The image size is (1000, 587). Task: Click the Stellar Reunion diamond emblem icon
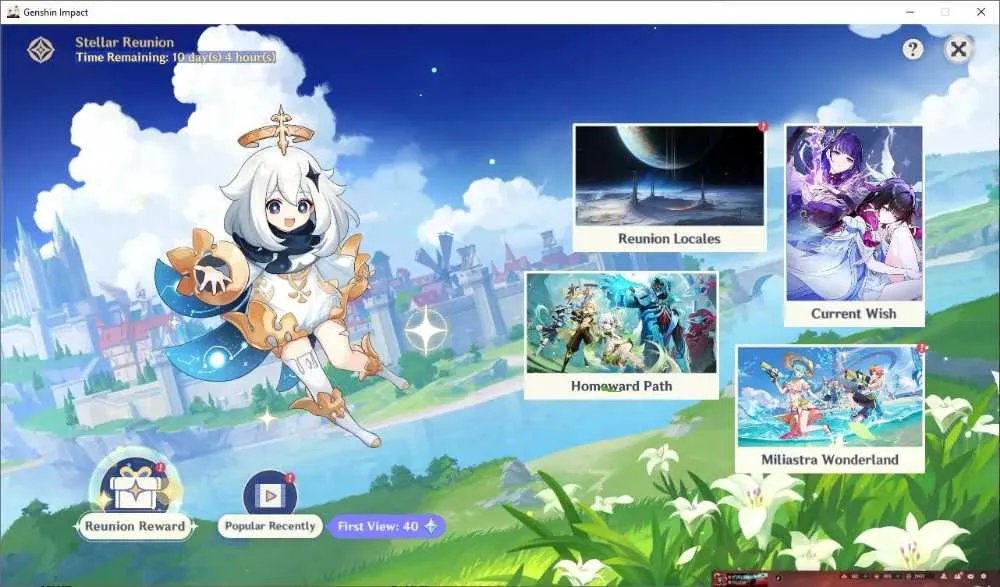pos(41,50)
